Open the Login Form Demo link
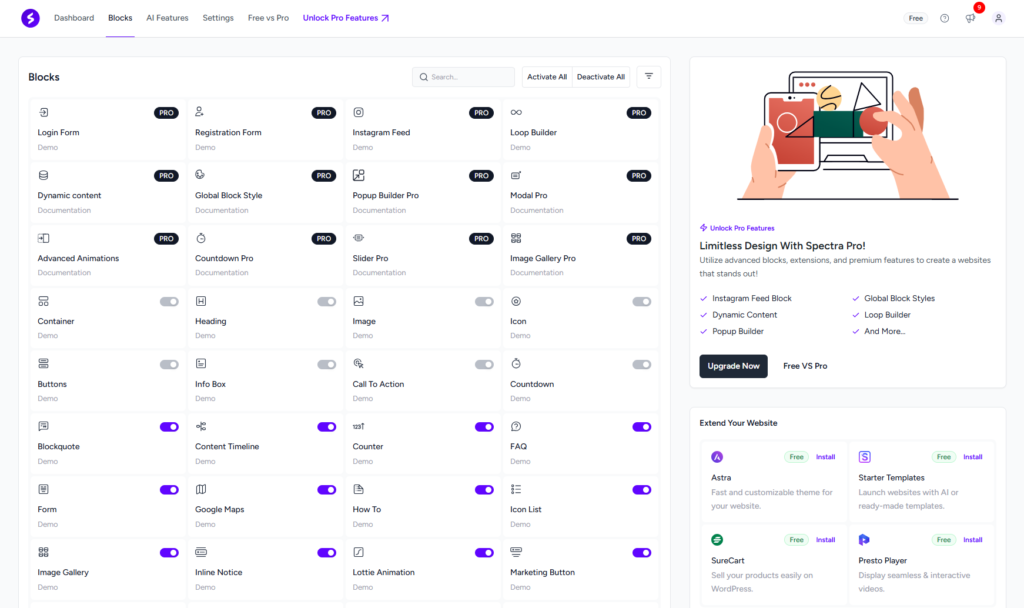1024x608 pixels. [x=48, y=148]
